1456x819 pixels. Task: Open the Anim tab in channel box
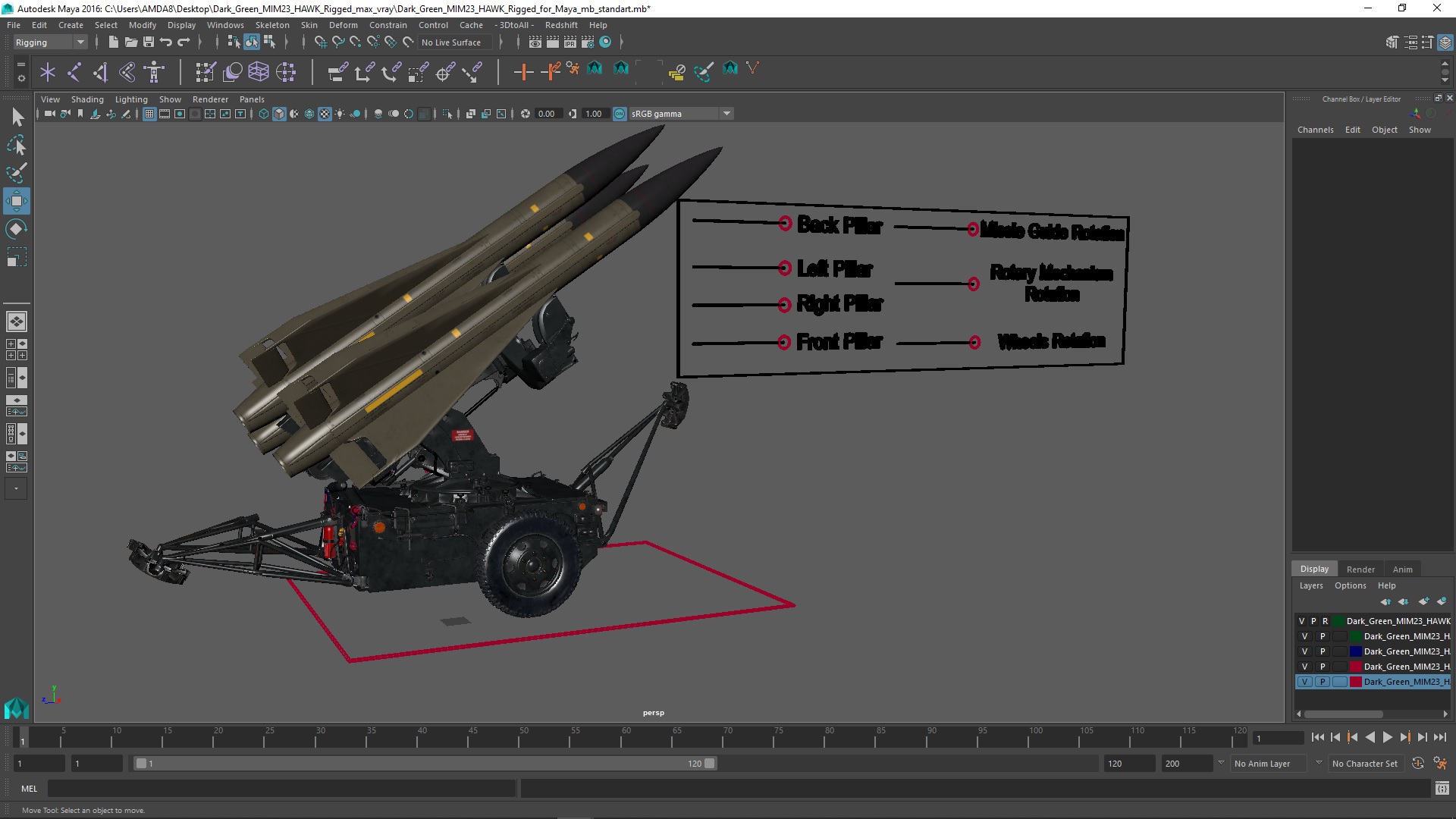pyautogui.click(x=1402, y=568)
